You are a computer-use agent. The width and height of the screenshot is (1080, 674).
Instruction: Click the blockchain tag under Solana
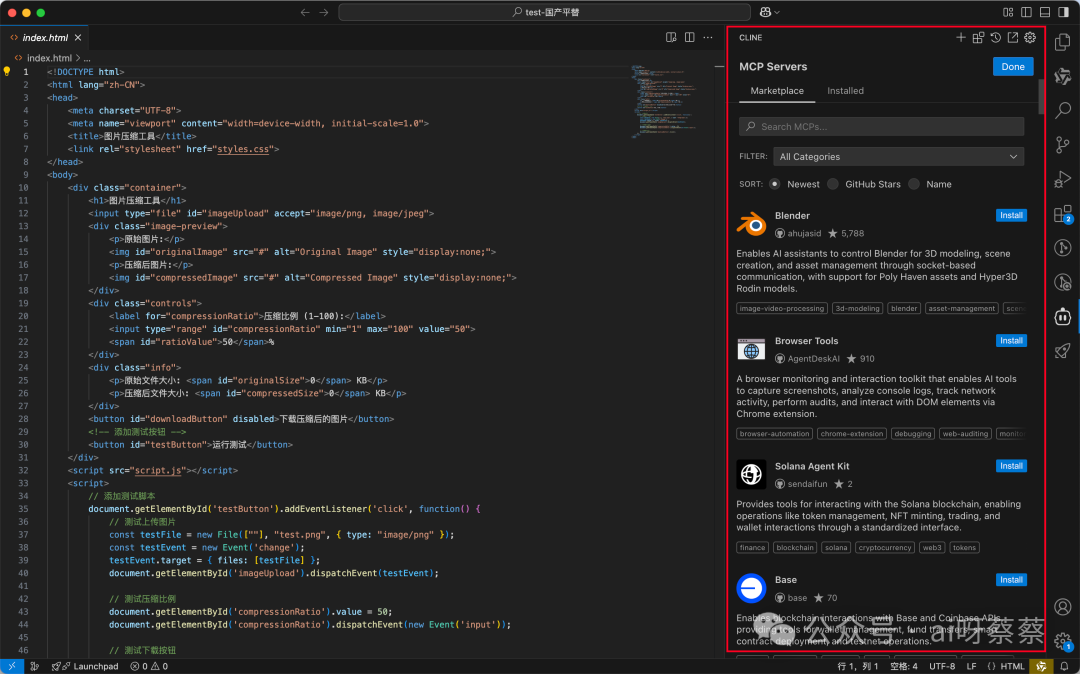(x=794, y=547)
